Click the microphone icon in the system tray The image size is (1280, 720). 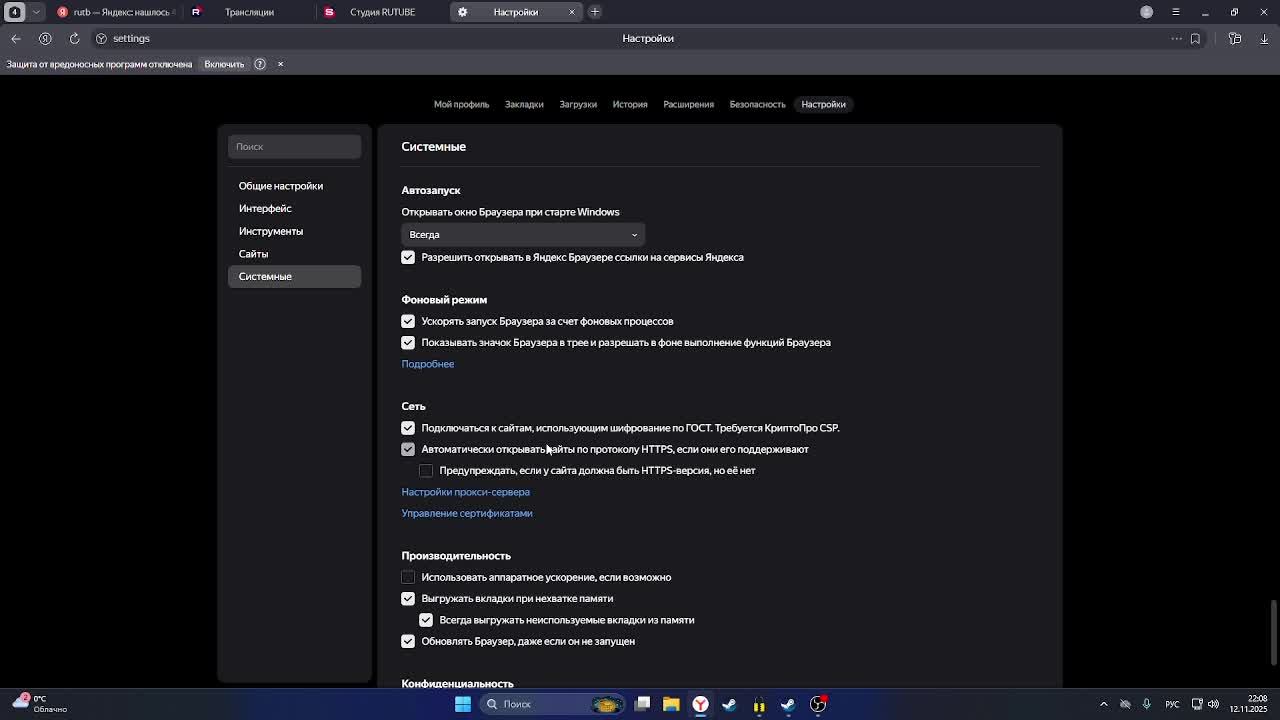coord(1146,704)
